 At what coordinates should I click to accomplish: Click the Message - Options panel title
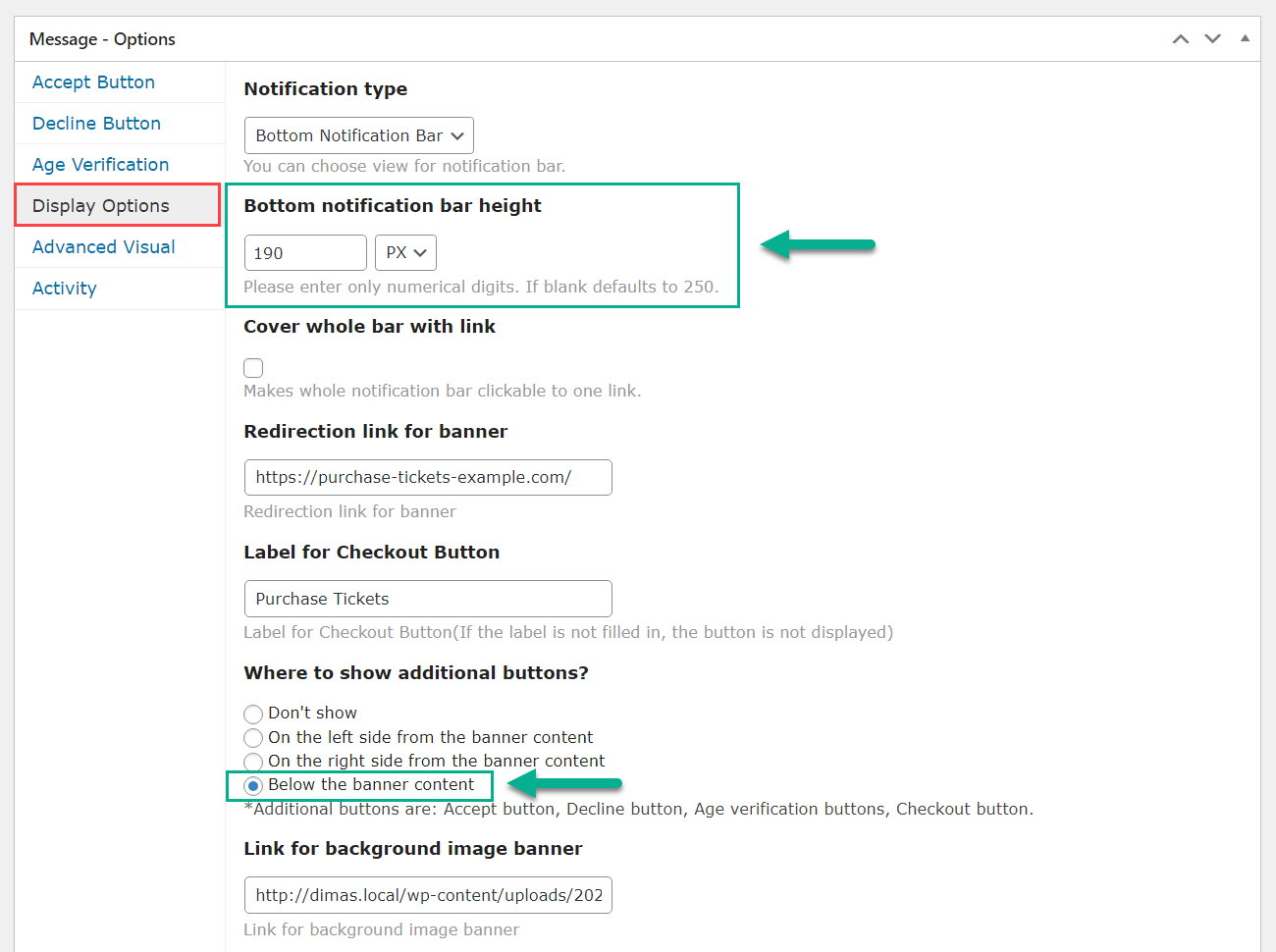point(102,39)
